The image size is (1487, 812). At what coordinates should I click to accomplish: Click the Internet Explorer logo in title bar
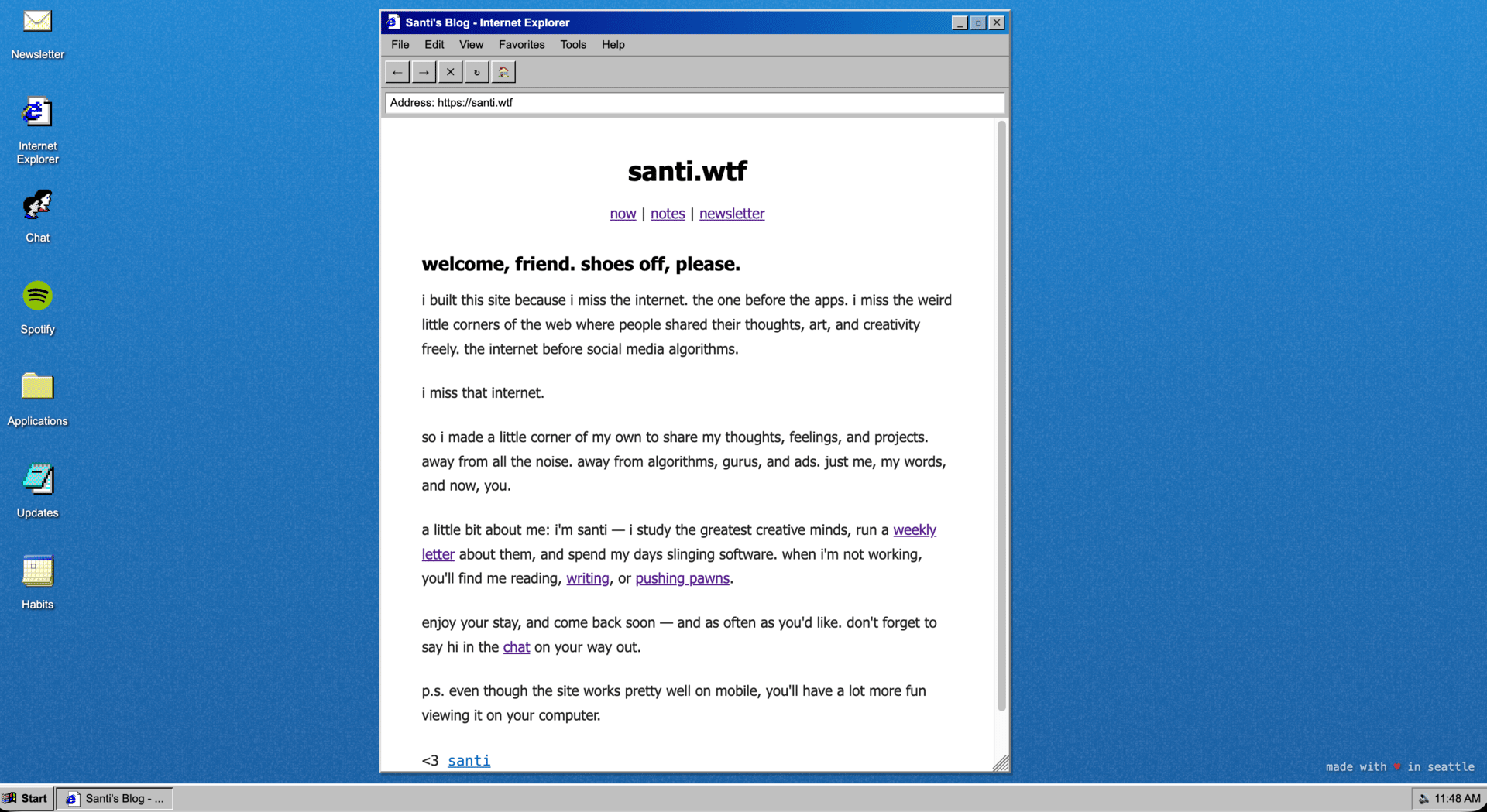pyautogui.click(x=393, y=22)
